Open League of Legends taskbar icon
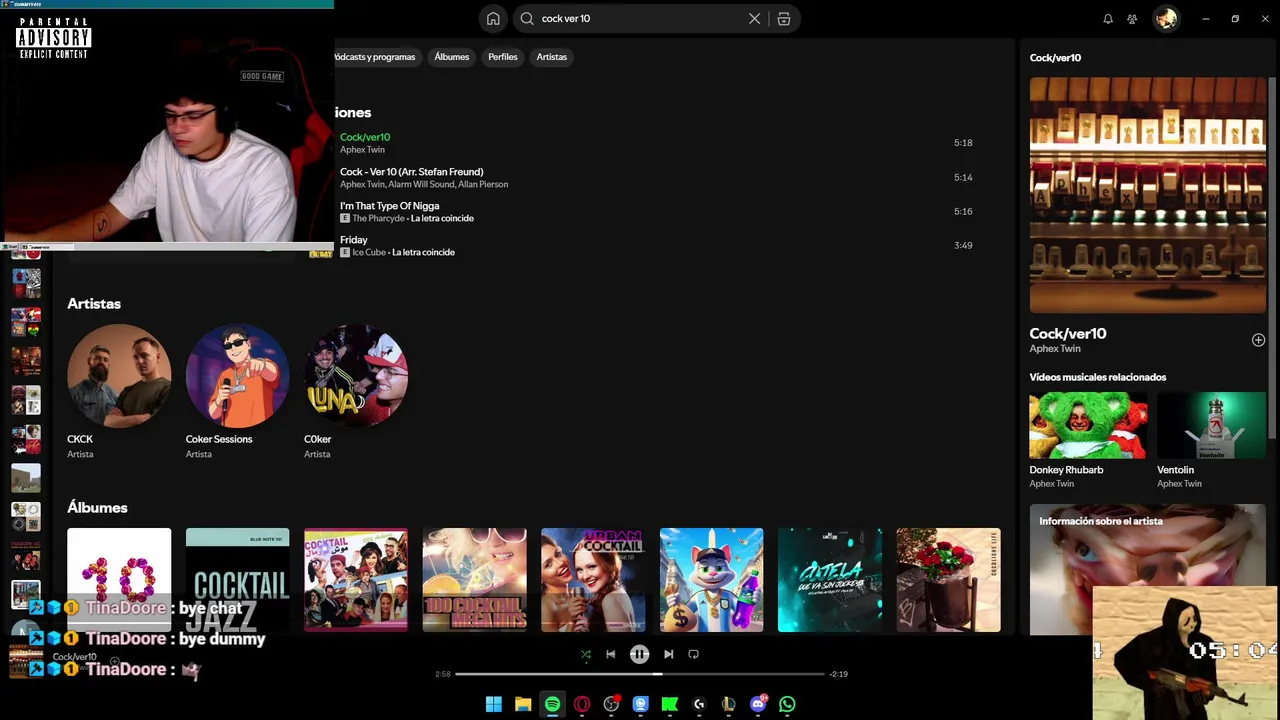The image size is (1280, 720). 728,704
